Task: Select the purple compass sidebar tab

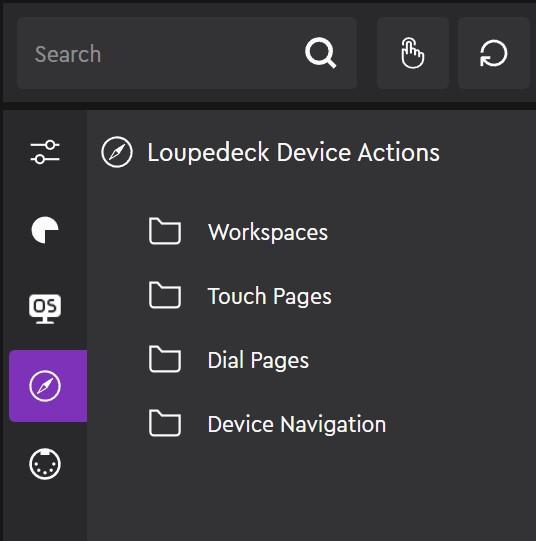Action: pos(48,386)
